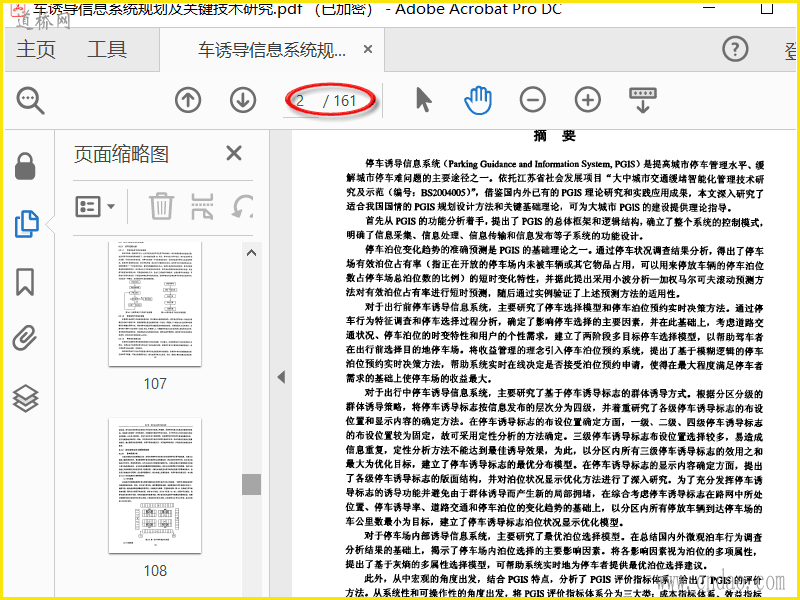Image resolution: width=800 pixels, height=600 pixels.
Task: Open the find text search tool
Action: (31, 100)
